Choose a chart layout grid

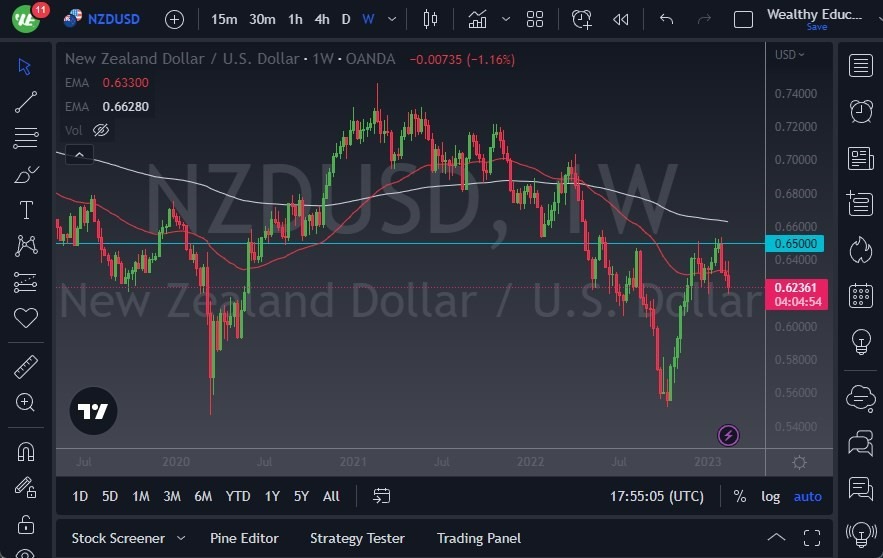[x=534, y=20]
